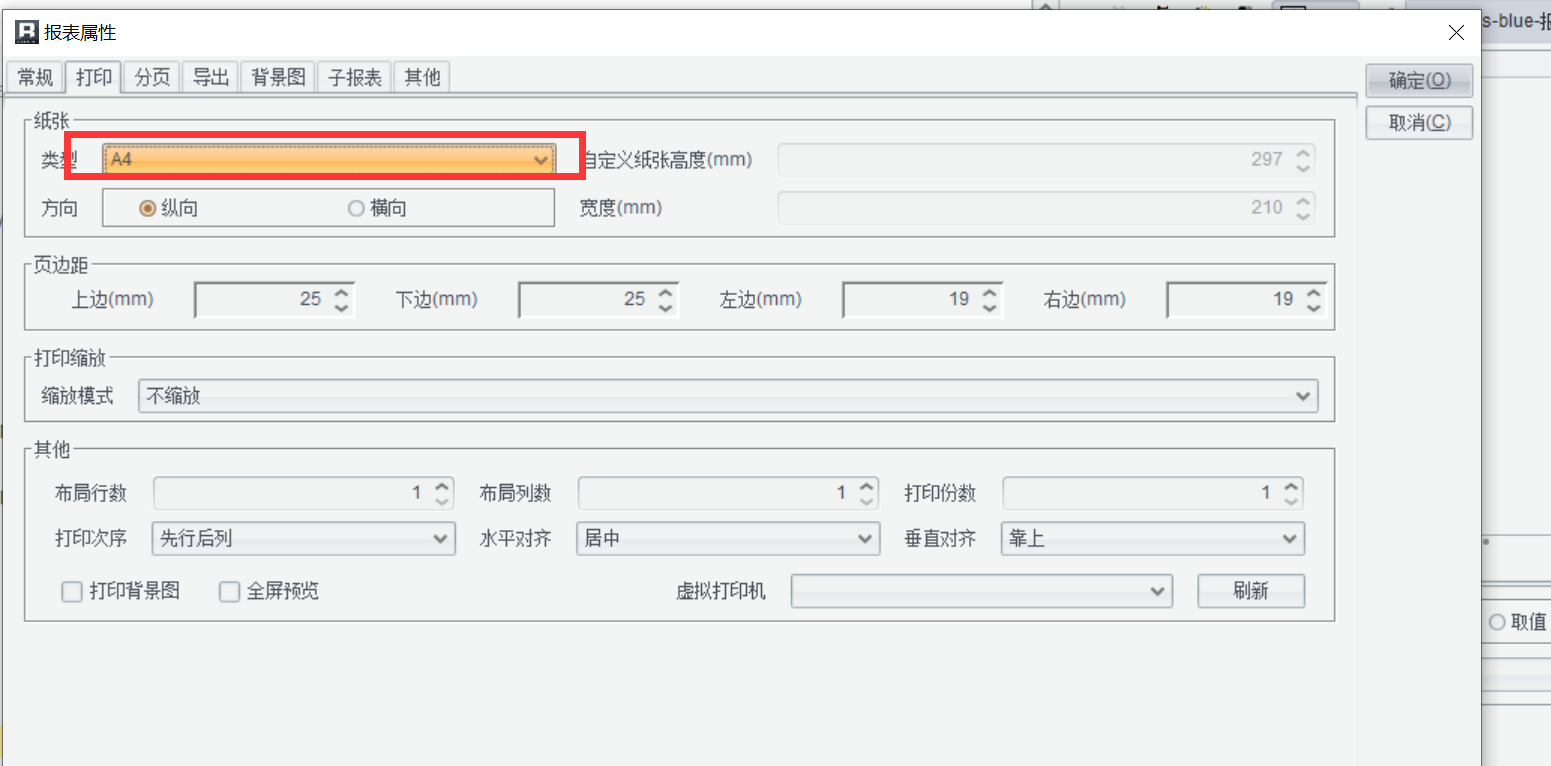Image resolution: width=1551 pixels, height=766 pixels.
Task: Increase the 右边(mm) margin with up arrow
Action: click(x=1313, y=292)
